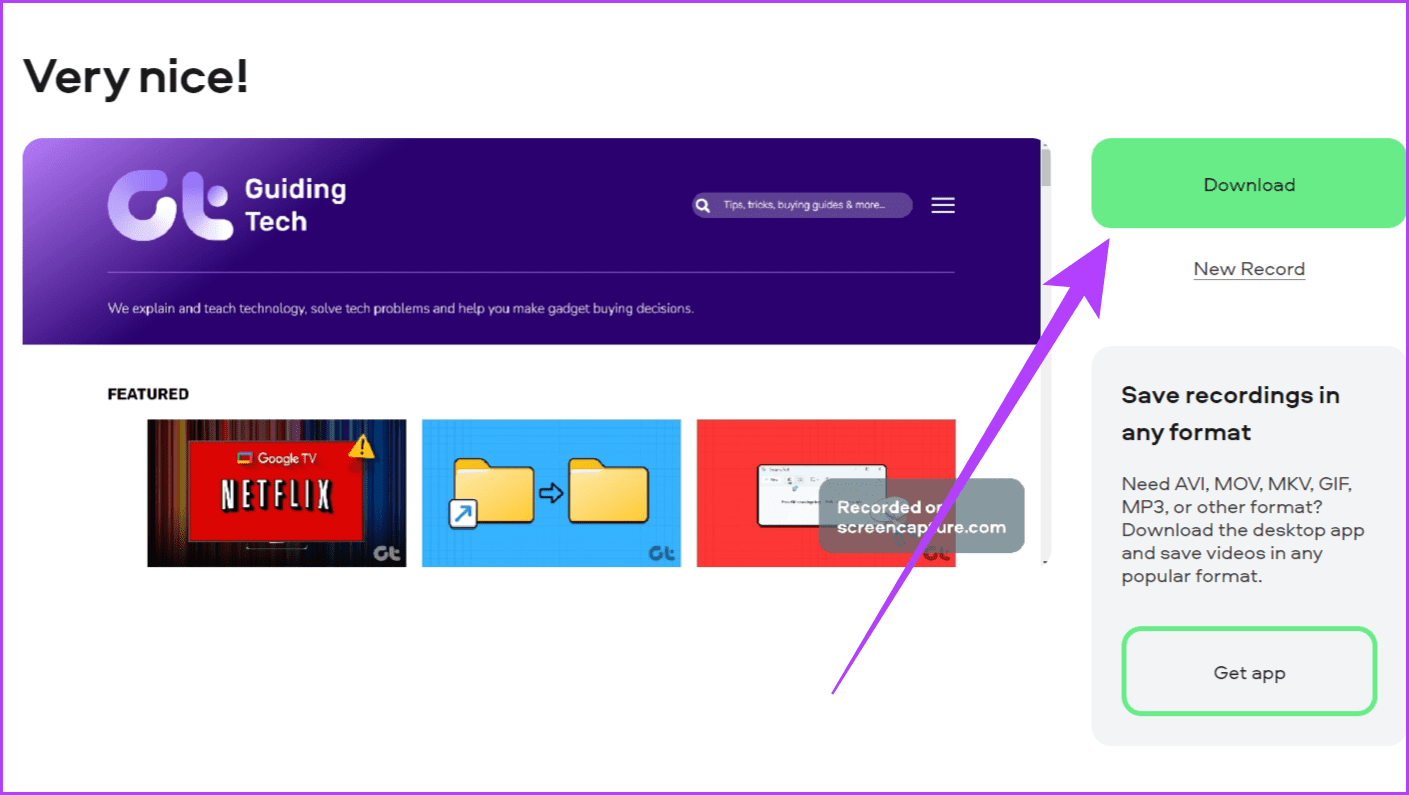Open the hamburger menu in the recording preview
The image size is (1409, 795).
tap(942, 205)
